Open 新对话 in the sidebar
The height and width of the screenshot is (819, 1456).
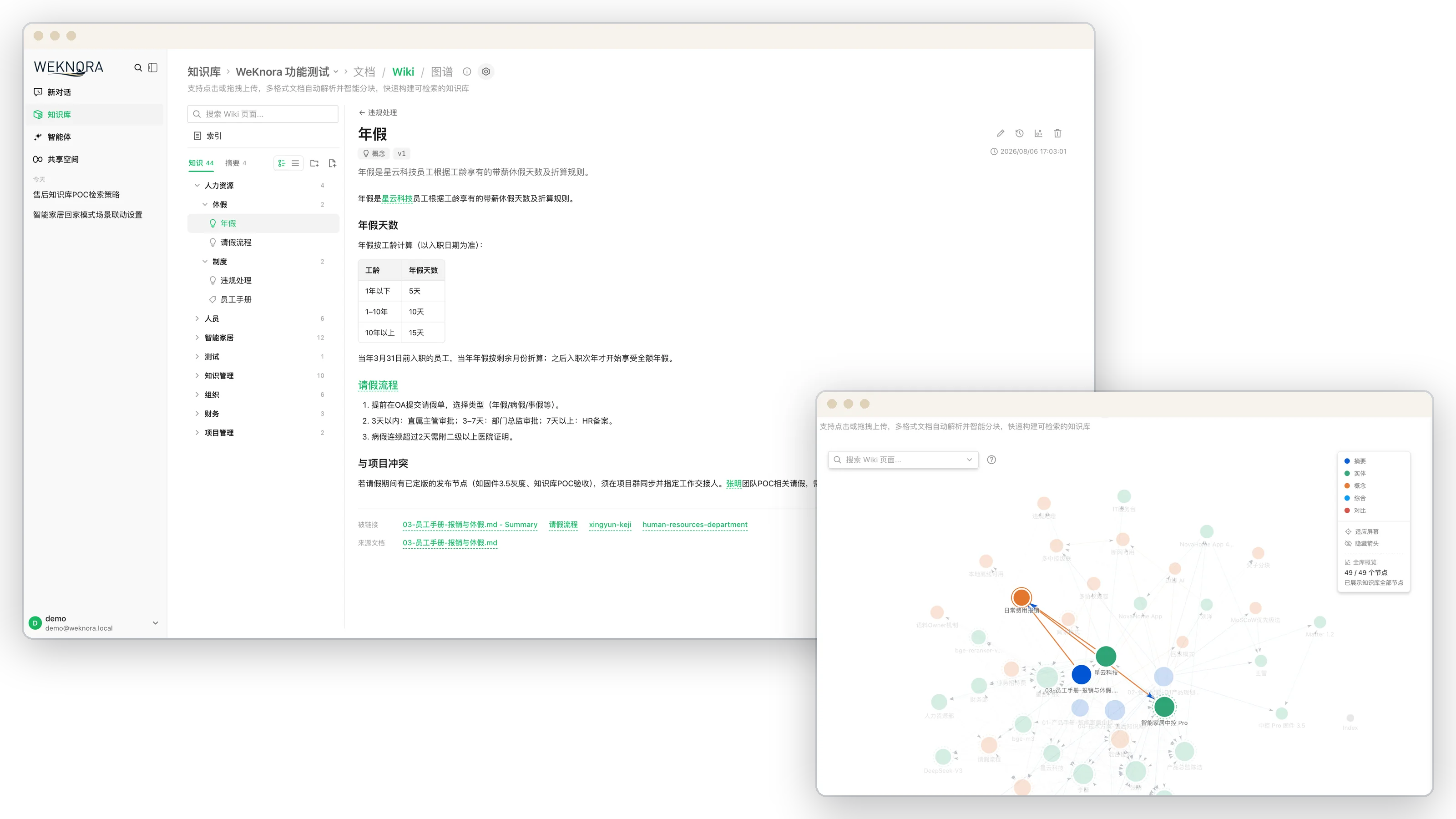pyautogui.click(x=96, y=92)
